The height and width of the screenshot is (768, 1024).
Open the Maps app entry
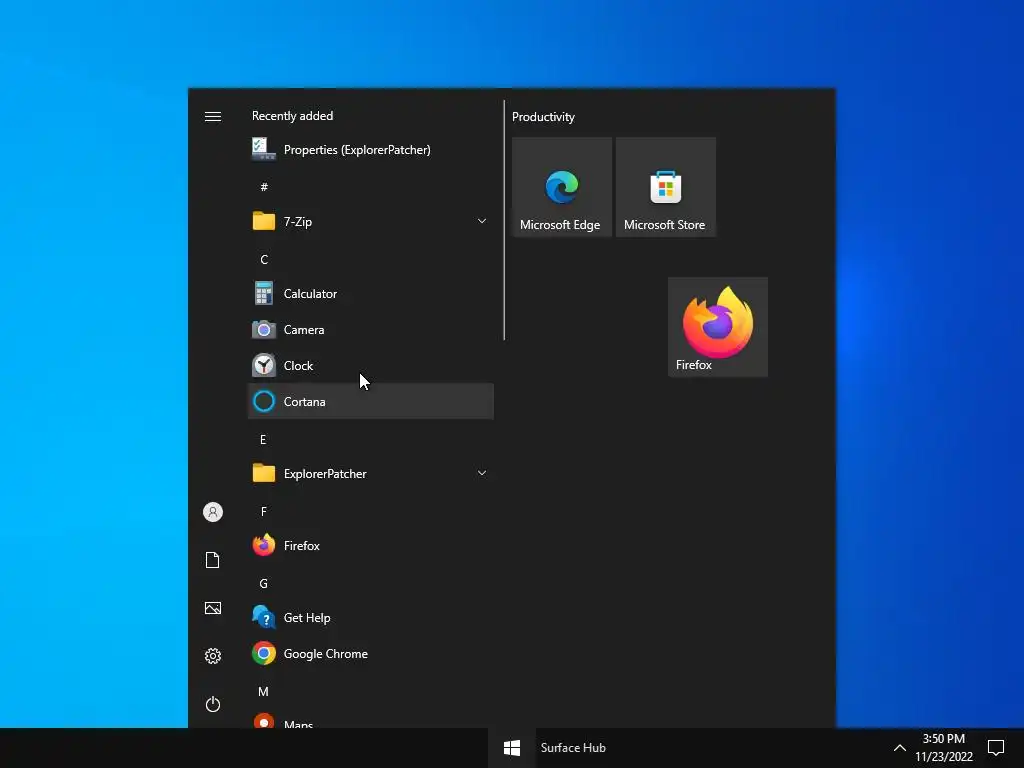[371, 720]
